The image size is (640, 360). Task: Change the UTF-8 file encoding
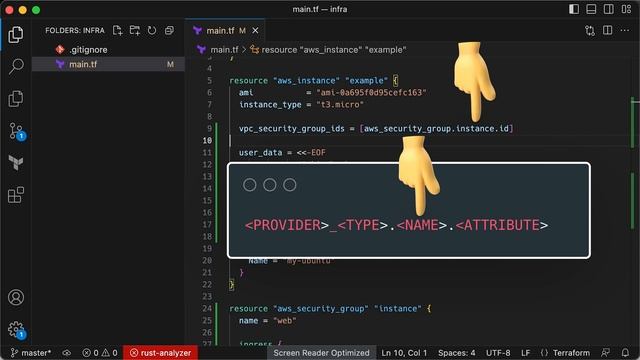tap(498, 353)
